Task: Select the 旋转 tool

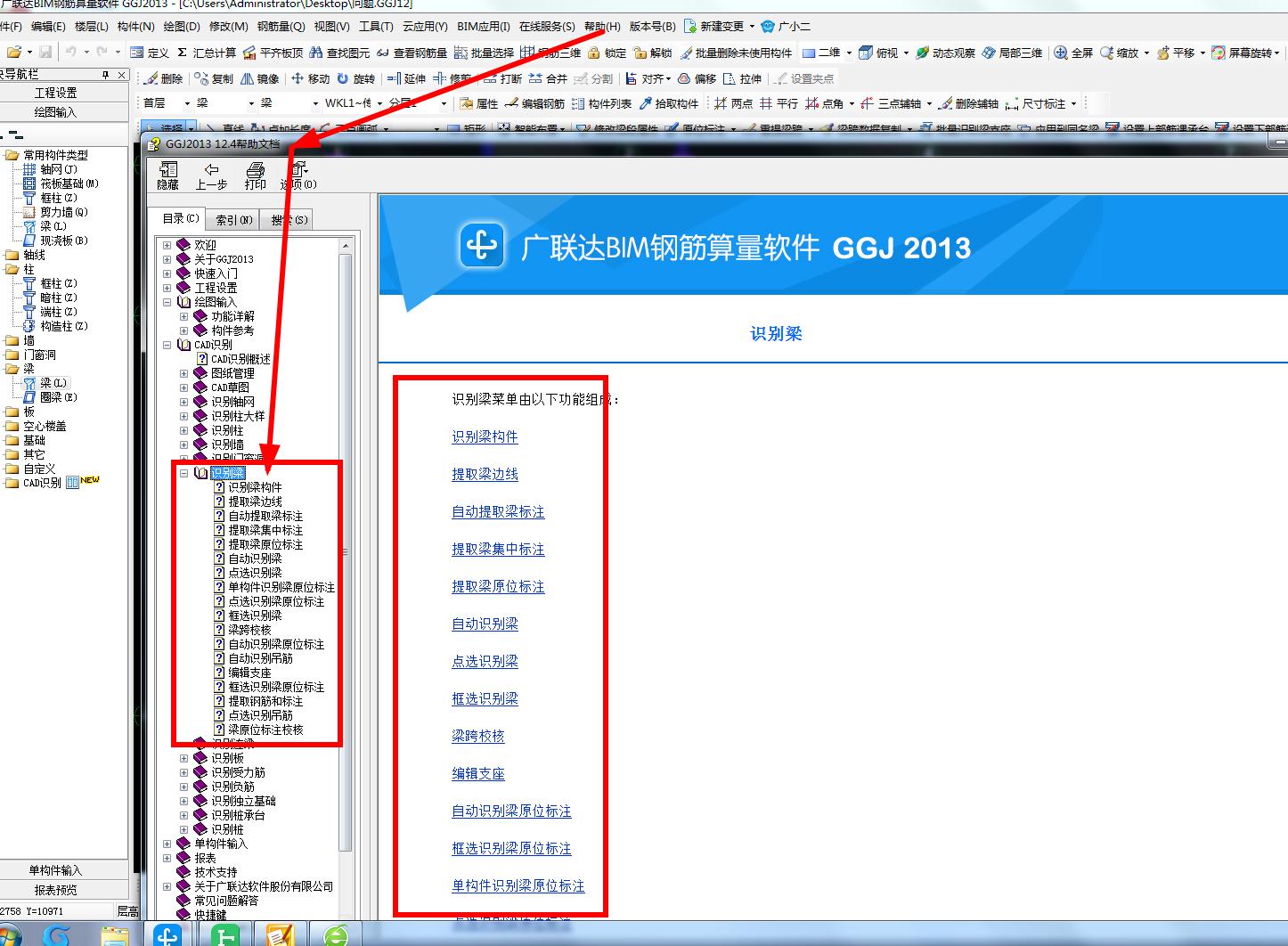Action: [356, 78]
